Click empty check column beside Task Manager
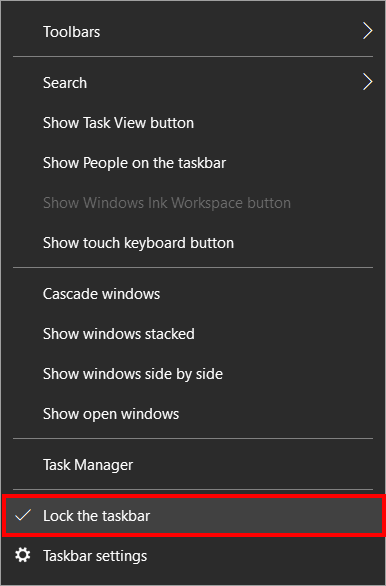The height and width of the screenshot is (586, 386). pos(22,465)
